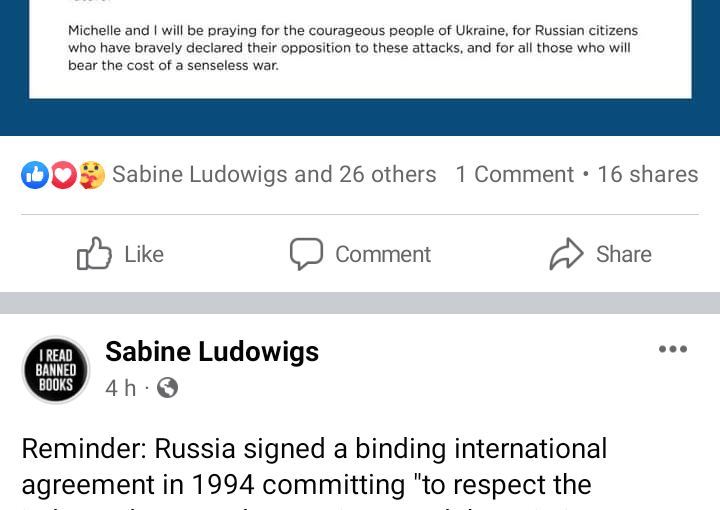This screenshot has height=510, width=720.
Task: Tap the Share button label
Action: (624, 254)
